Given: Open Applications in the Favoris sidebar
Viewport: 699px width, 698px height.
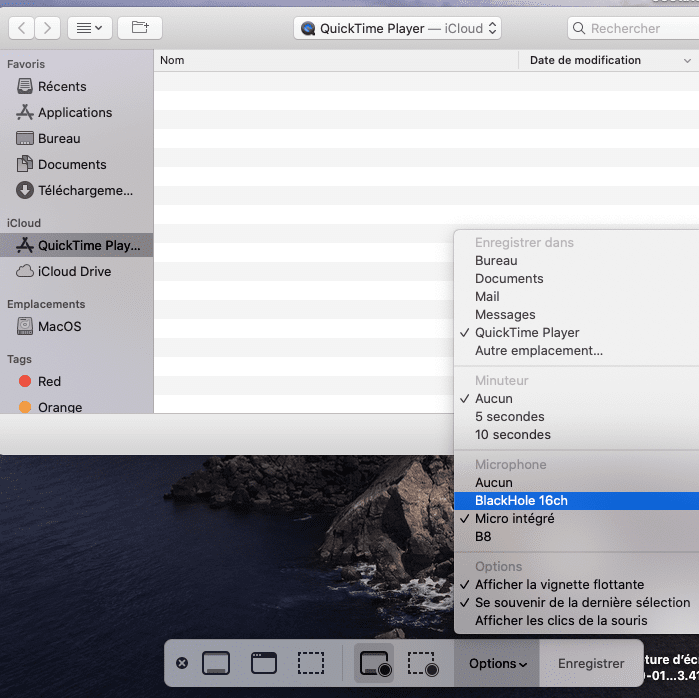Looking at the screenshot, I should point(77,112).
